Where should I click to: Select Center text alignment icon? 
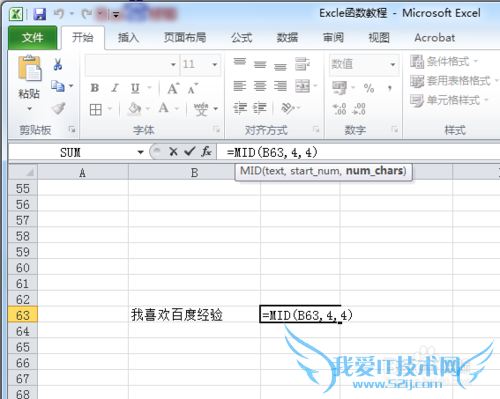[260, 86]
